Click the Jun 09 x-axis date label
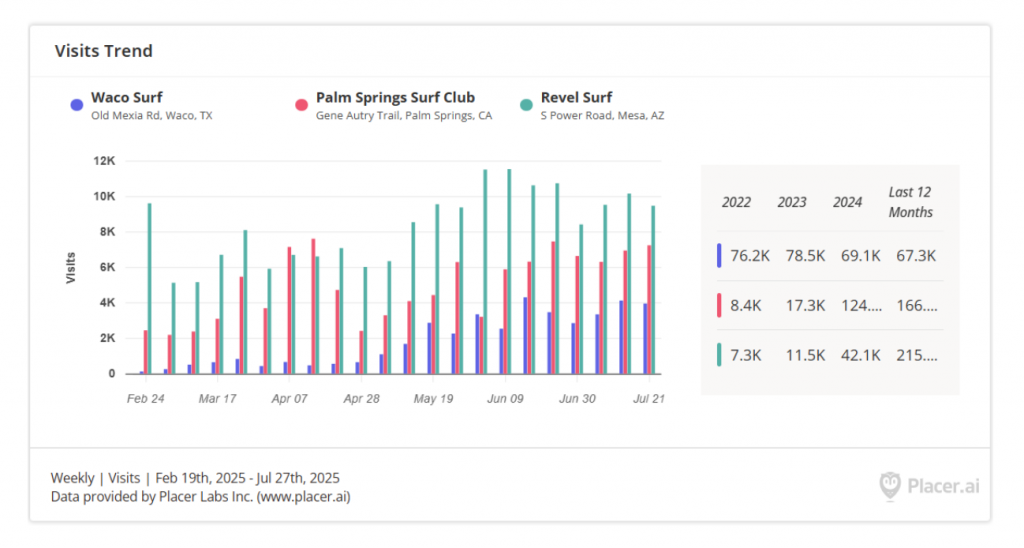Viewport: 1024px width, 548px height. [505, 398]
